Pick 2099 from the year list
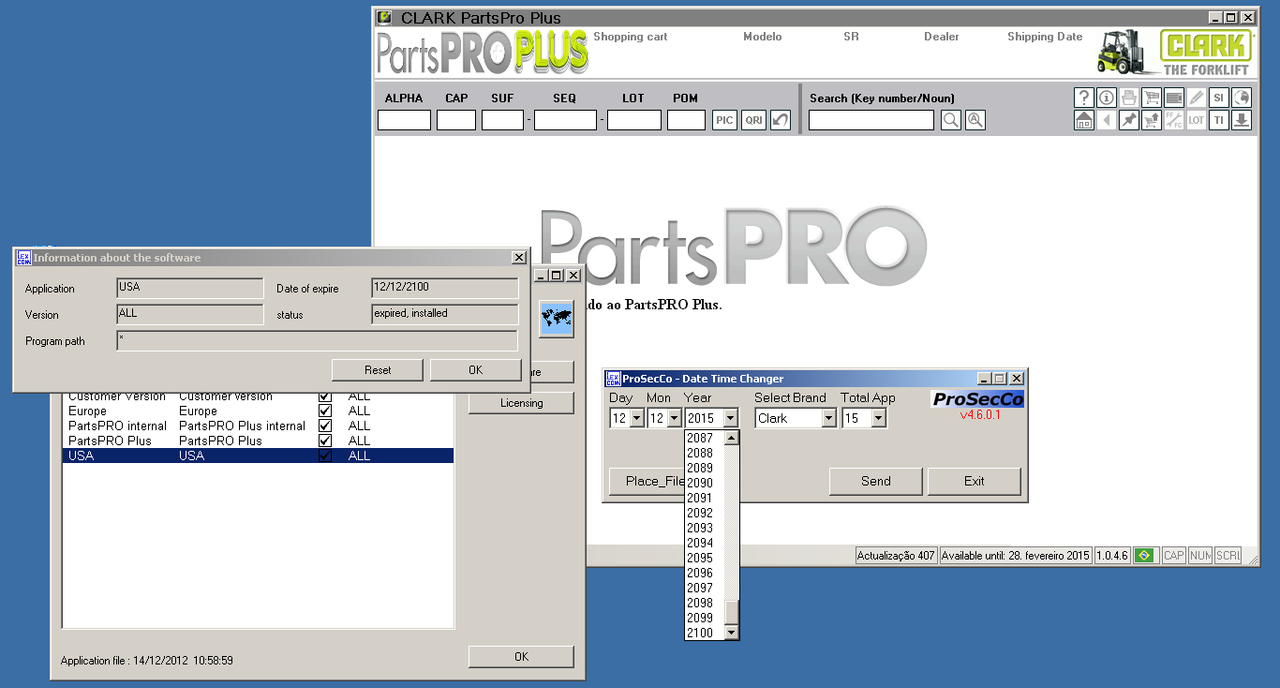1280x688 pixels. (700, 618)
